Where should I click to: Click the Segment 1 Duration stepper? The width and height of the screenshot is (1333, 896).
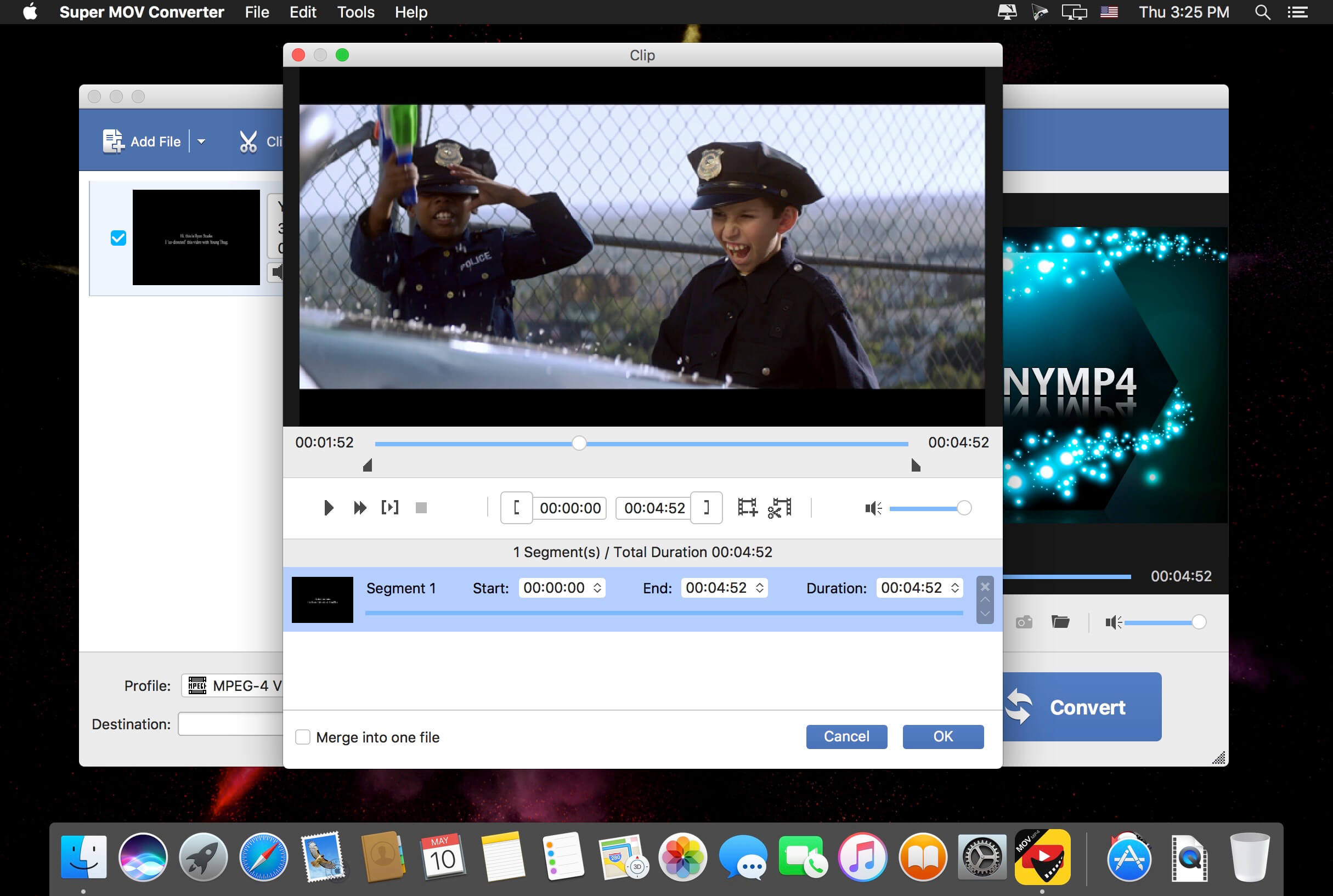(x=955, y=587)
